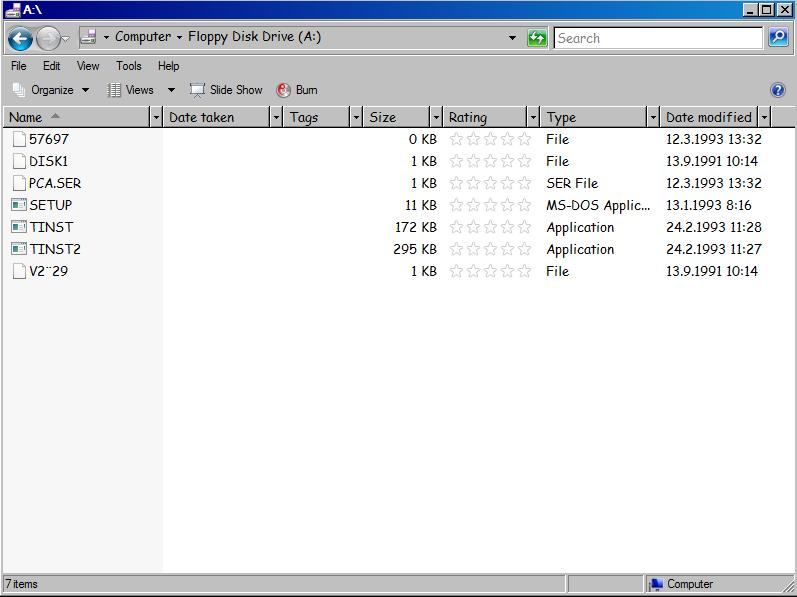Click the 295 KB size value

[415, 249]
